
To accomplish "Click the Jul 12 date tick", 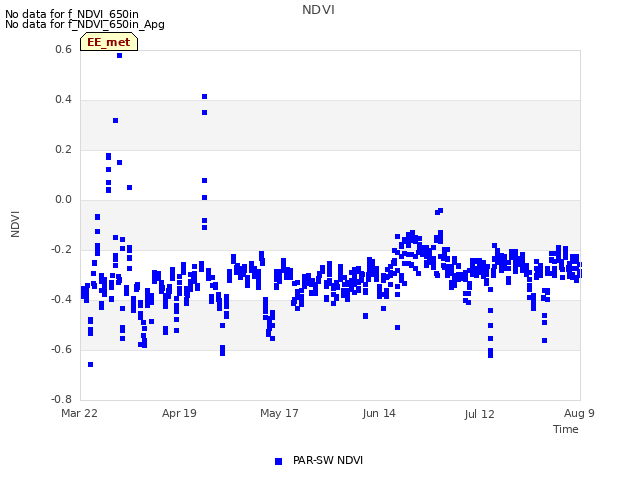I will point(479,414).
